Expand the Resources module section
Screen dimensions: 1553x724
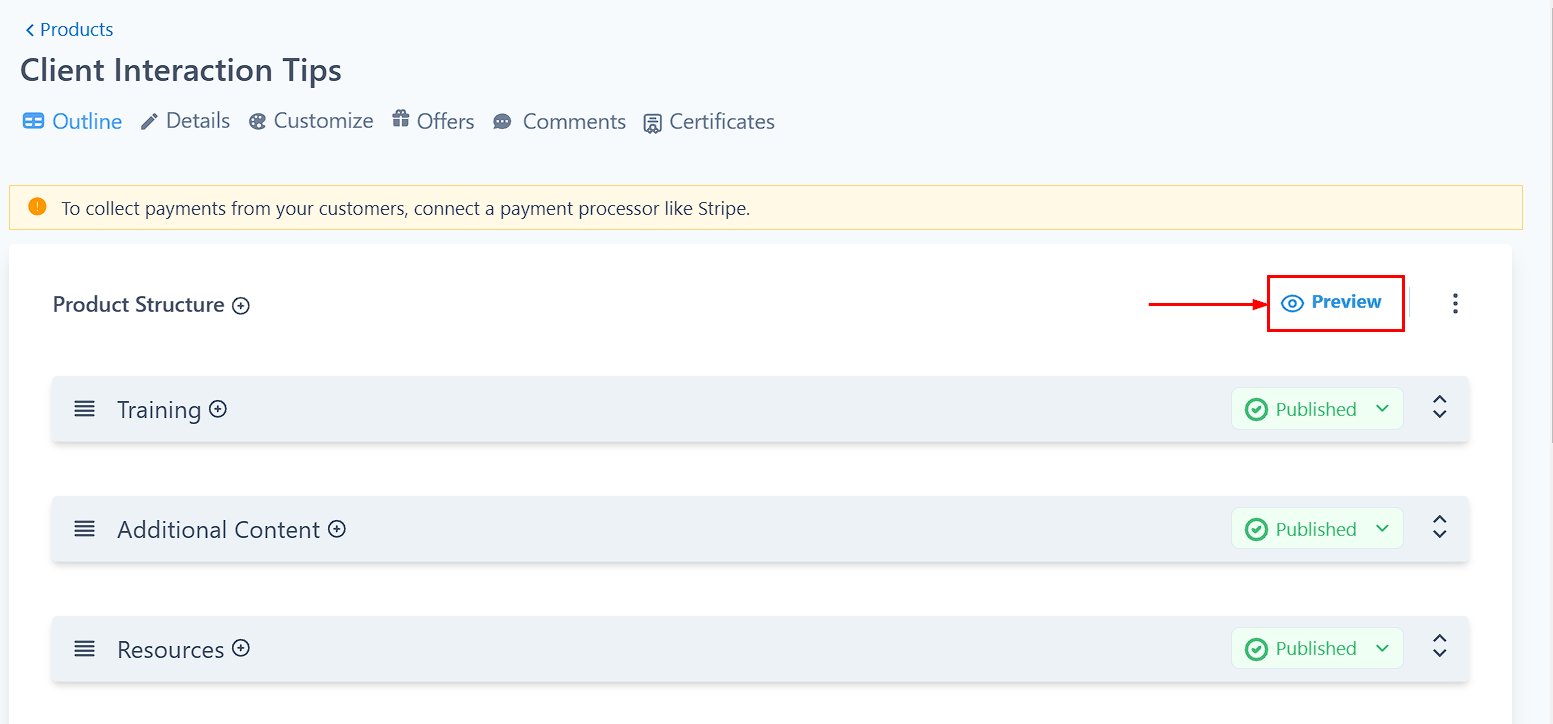coord(1440,646)
